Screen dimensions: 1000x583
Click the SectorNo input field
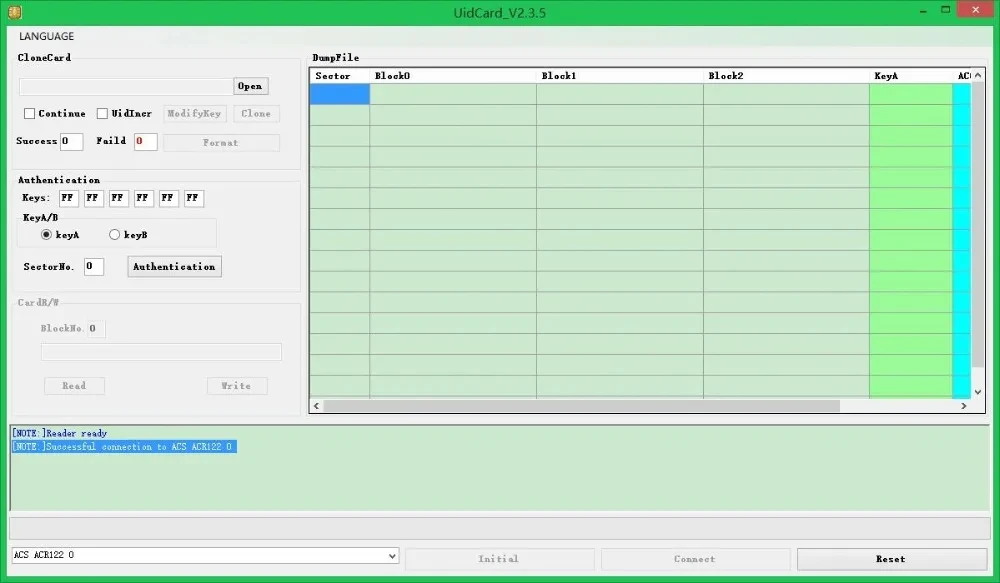pyautogui.click(x=94, y=267)
